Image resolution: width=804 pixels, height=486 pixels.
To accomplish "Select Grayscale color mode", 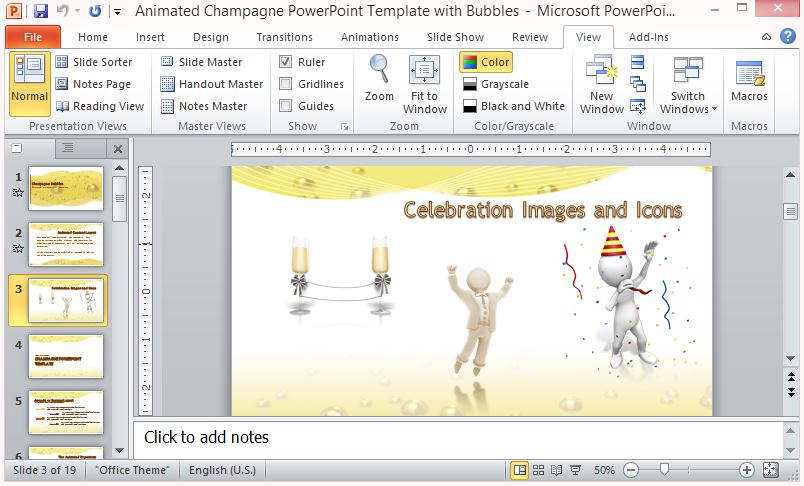I will tap(495, 84).
